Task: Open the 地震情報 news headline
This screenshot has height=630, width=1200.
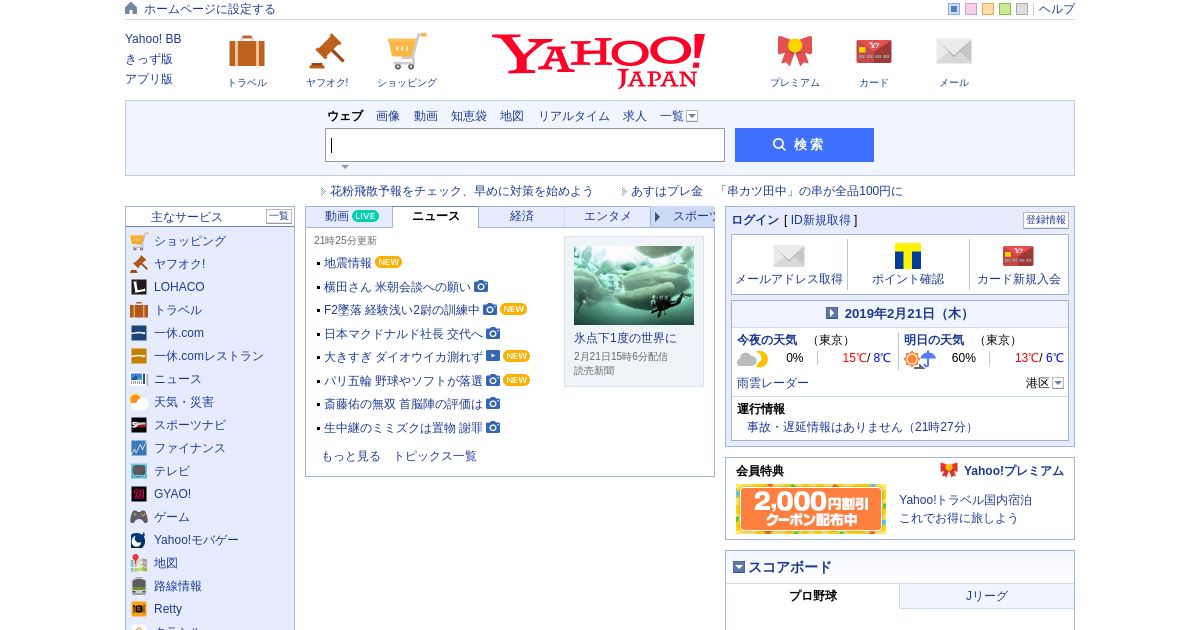Action: click(348, 263)
